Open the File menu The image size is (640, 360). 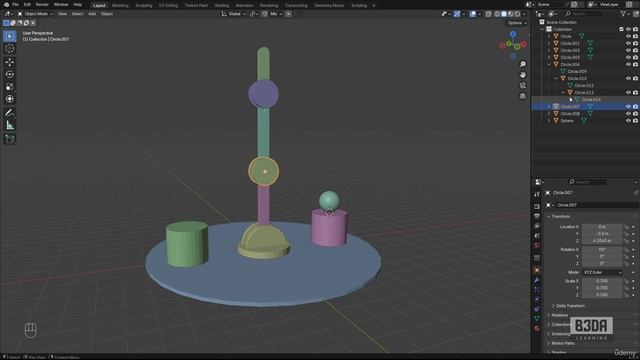point(16,4)
